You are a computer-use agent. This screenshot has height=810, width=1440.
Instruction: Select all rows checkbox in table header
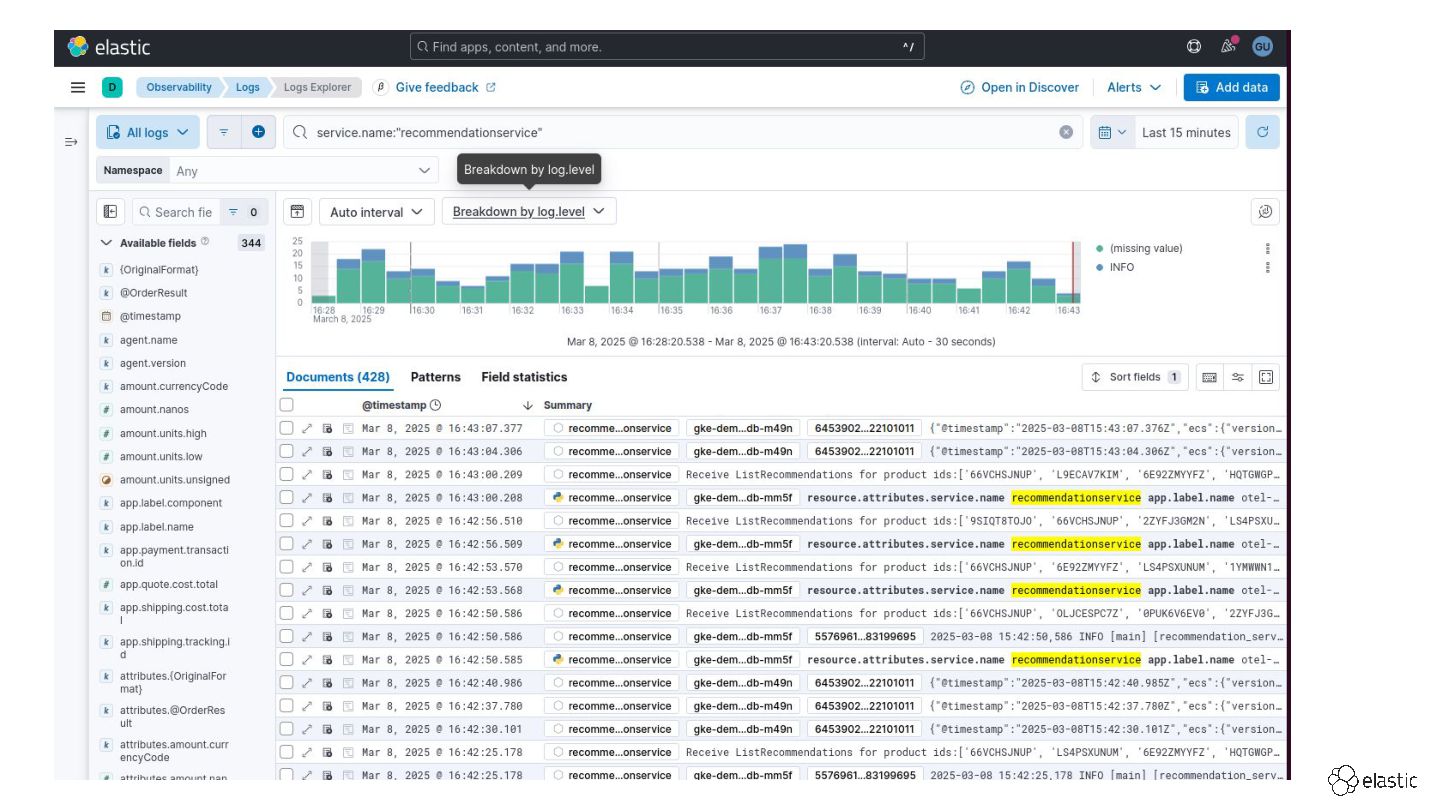287,405
